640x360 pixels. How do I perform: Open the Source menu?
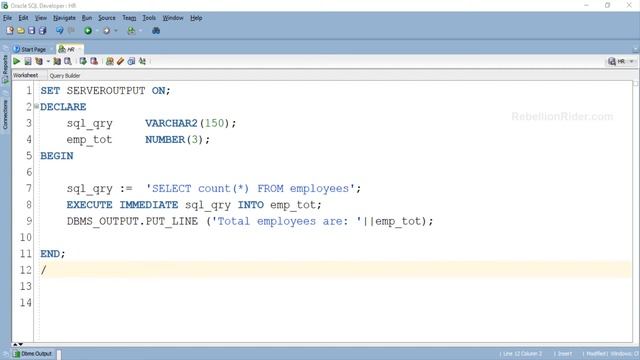[x=107, y=18]
